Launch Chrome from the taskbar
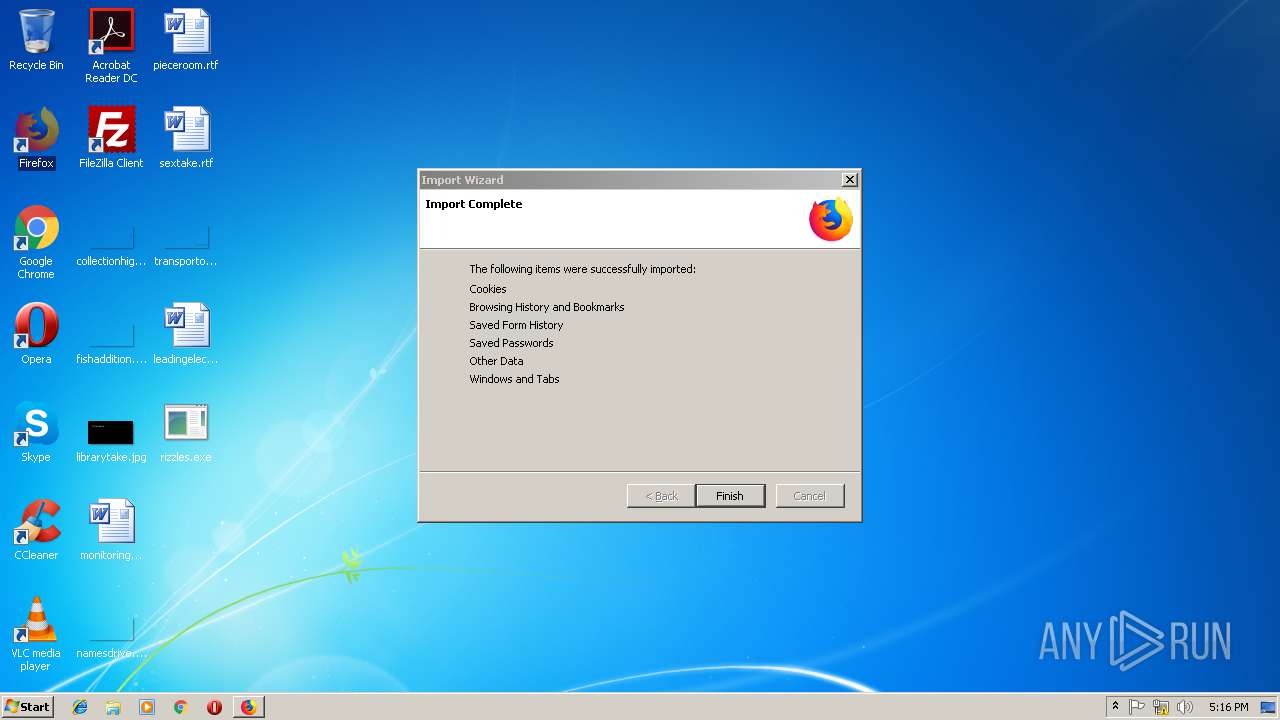 coord(181,707)
